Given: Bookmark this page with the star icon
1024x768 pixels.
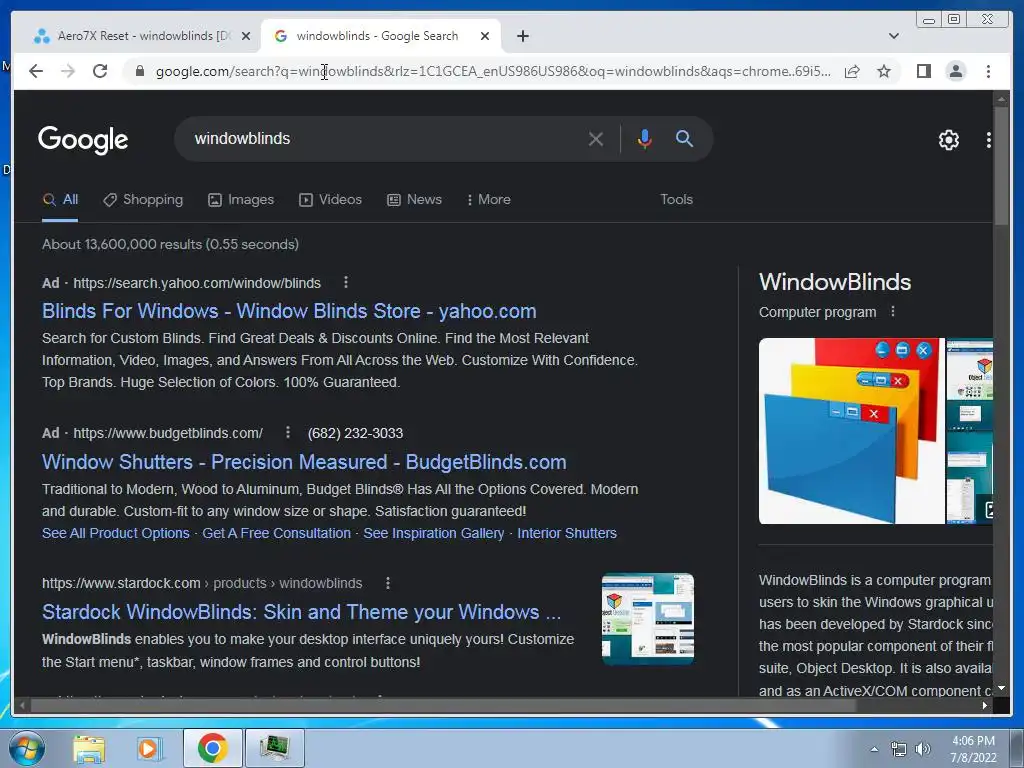Looking at the screenshot, I should [x=884, y=71].
